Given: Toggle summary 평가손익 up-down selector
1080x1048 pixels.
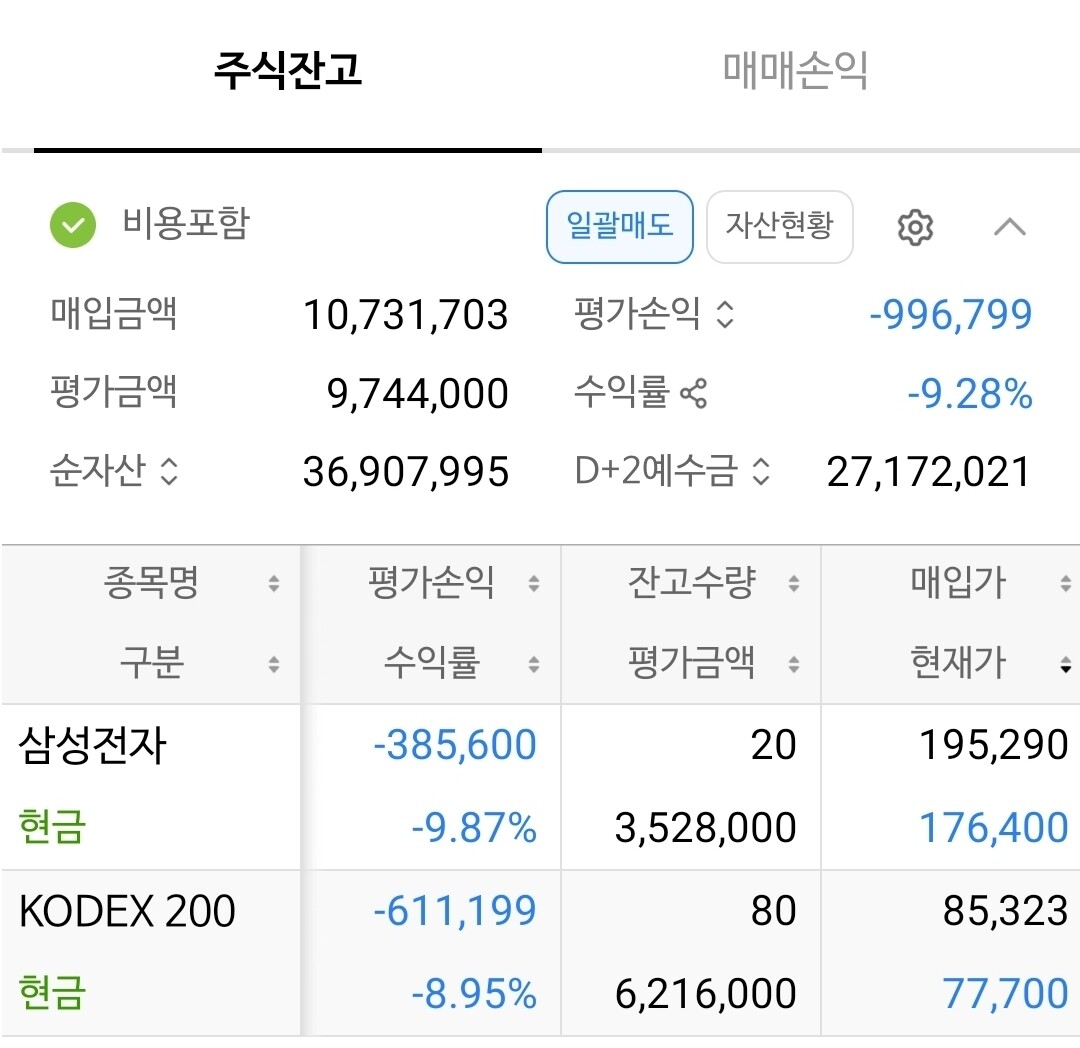Looking at the screenshot, I should pos(726,316).
